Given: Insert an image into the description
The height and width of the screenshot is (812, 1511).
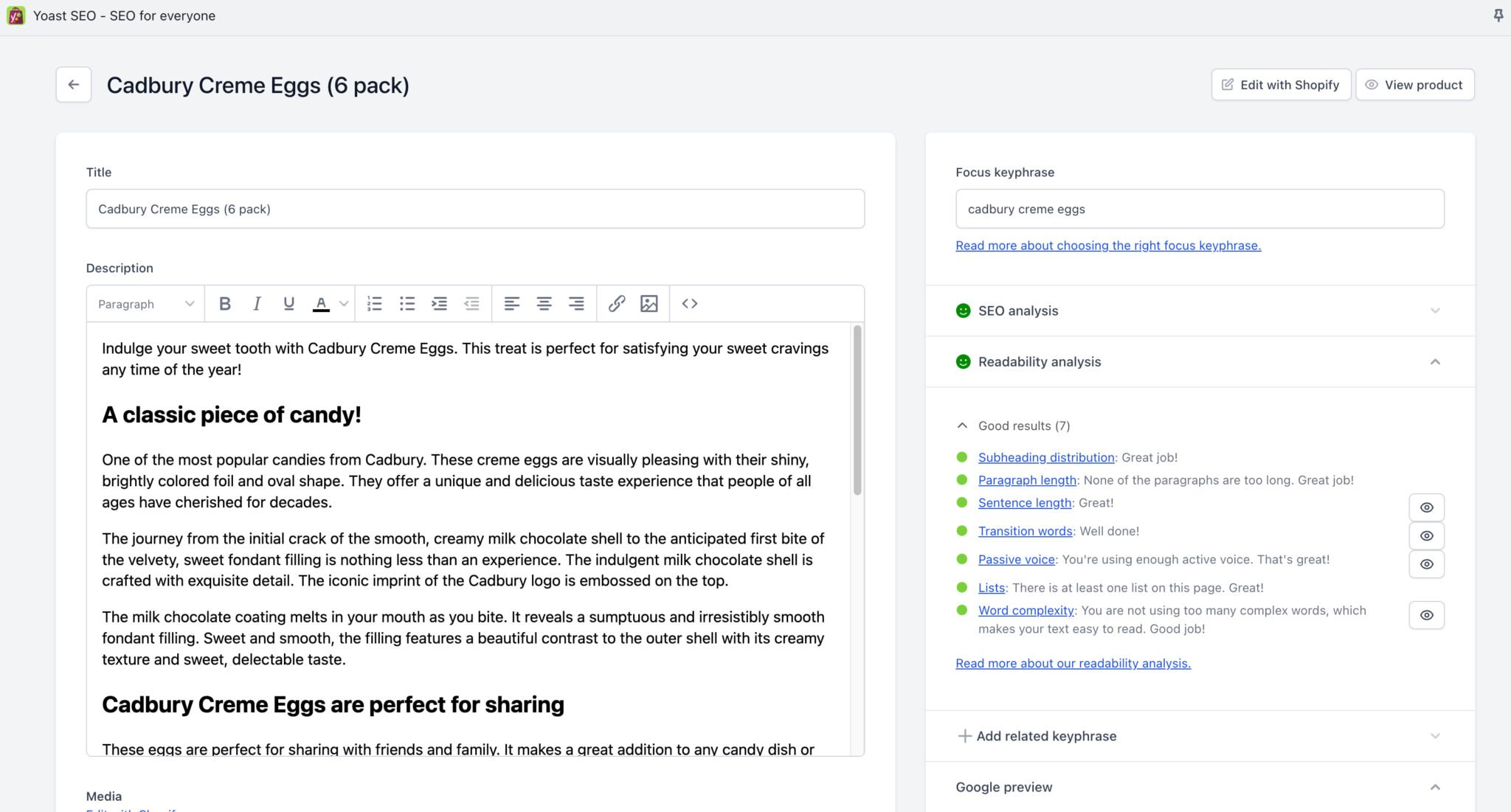Looking at the screenshot, I should pyautogui.click(x=649, y=303).
